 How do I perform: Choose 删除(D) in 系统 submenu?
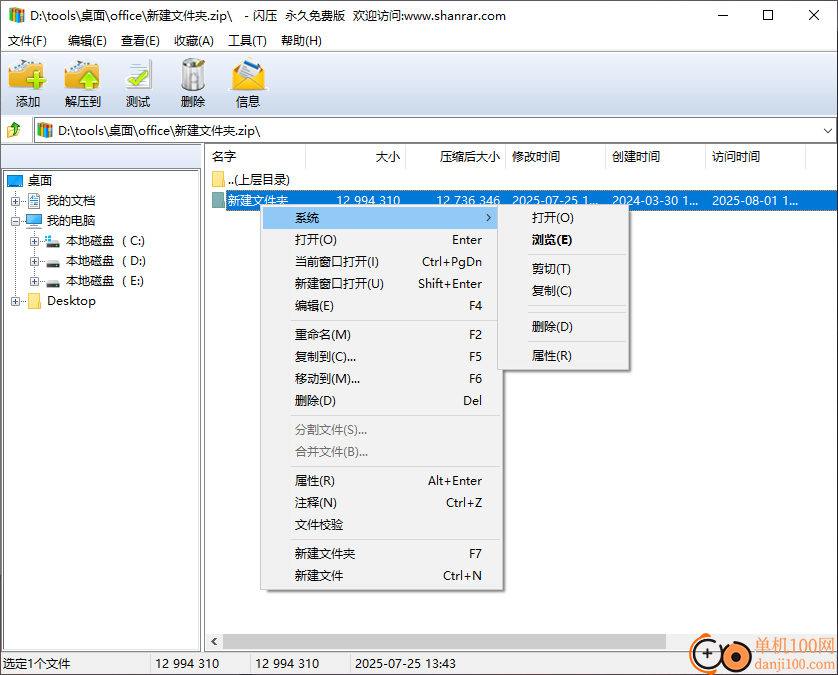563,327
